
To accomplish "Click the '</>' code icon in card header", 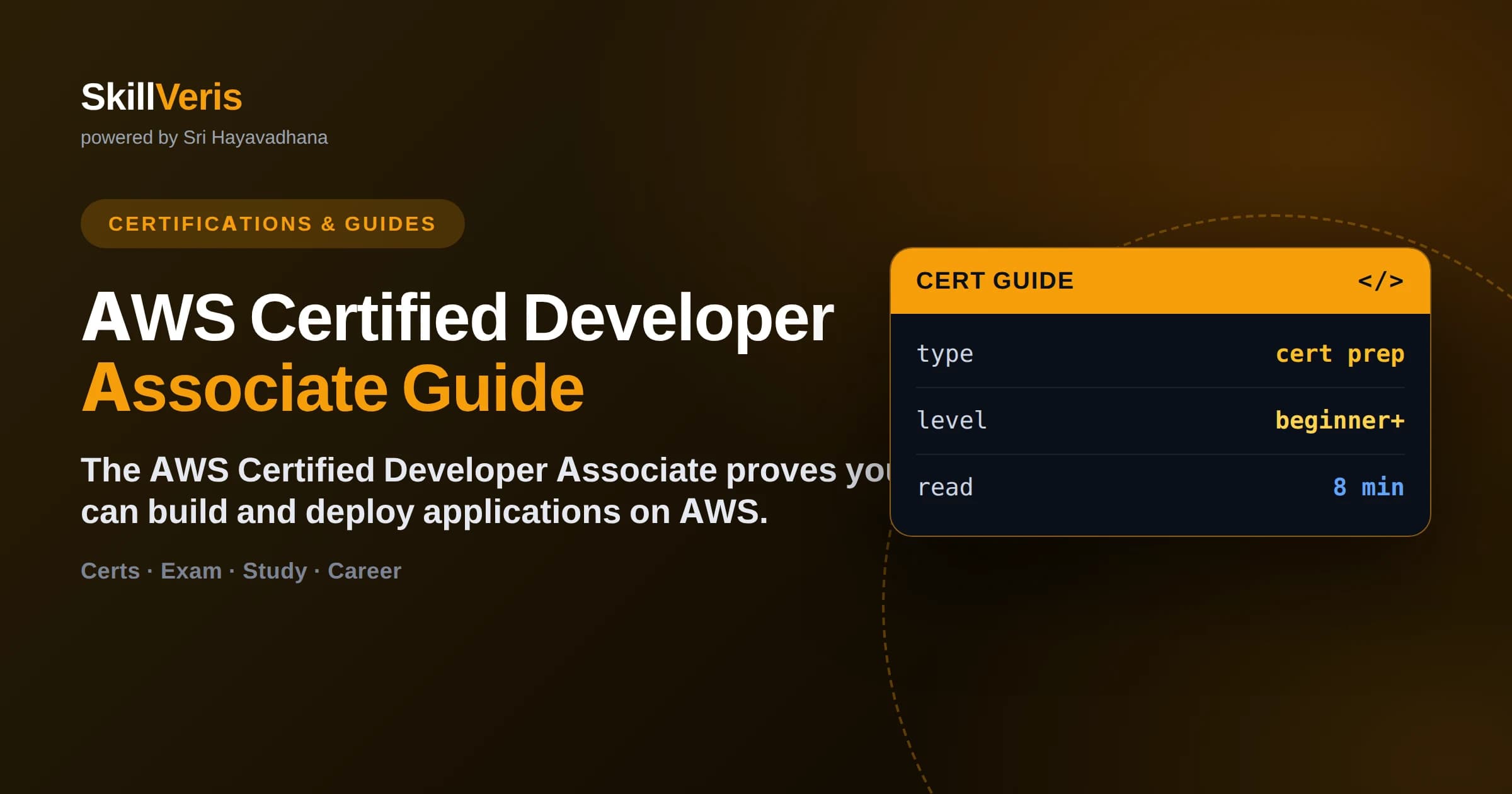I will click(1380, 280).
